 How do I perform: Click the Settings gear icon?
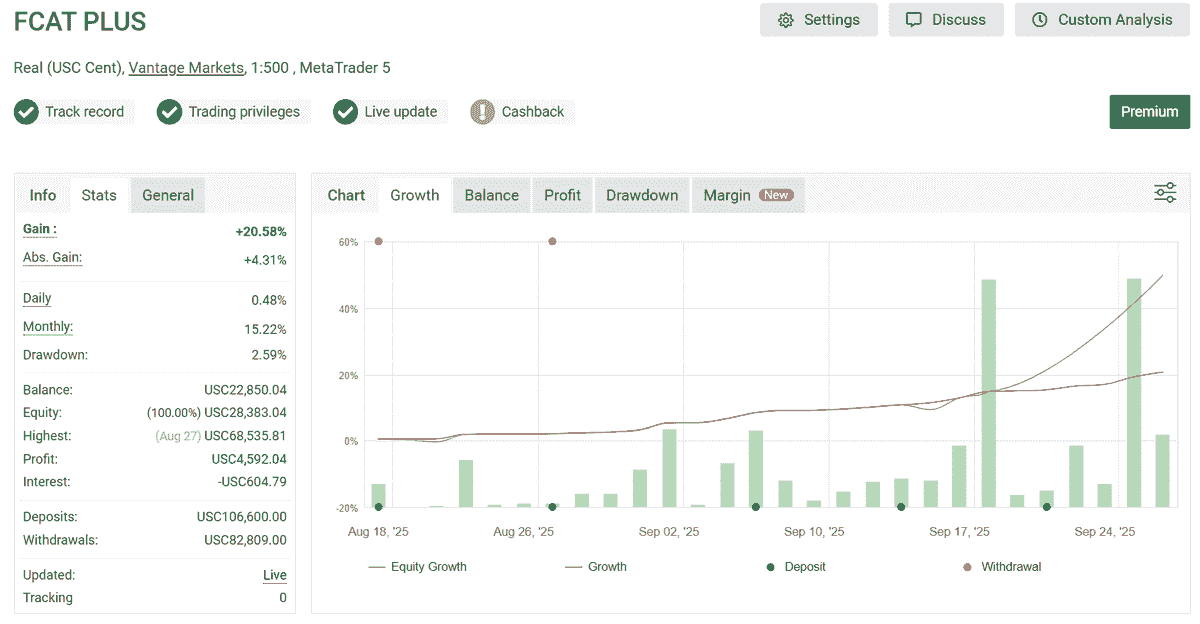786,20
